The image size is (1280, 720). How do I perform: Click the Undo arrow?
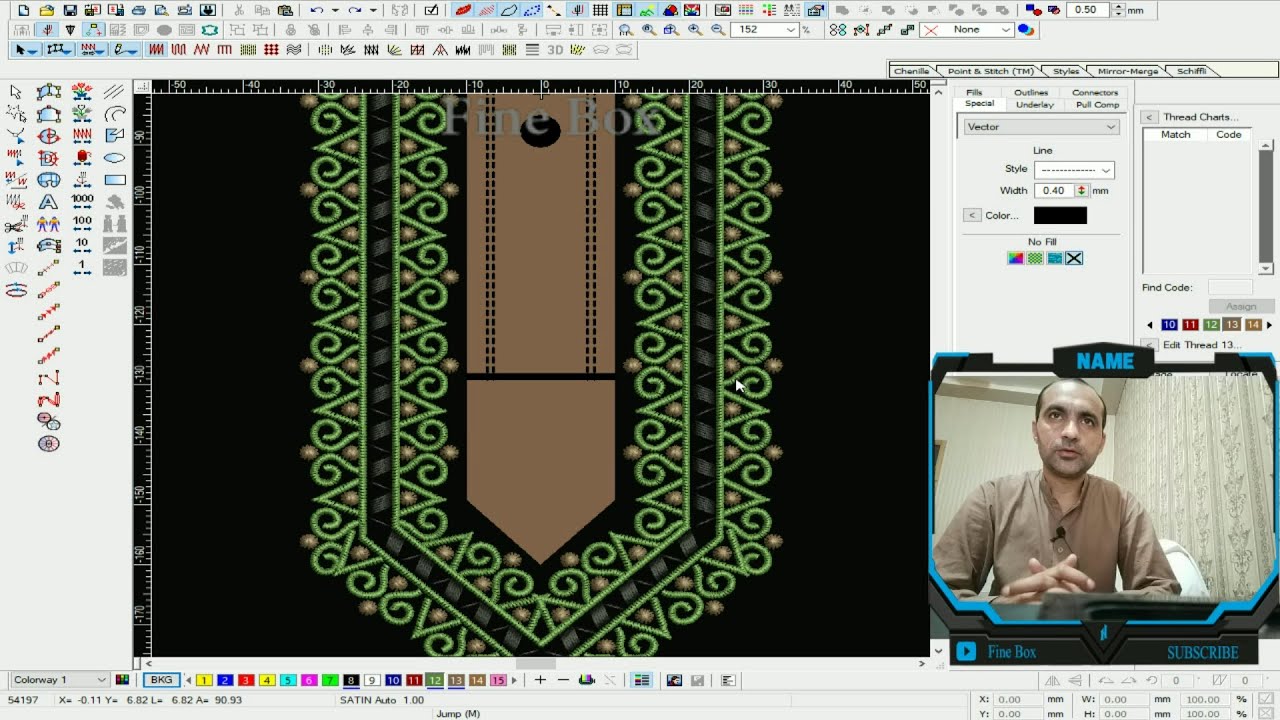tap(317, 10)
